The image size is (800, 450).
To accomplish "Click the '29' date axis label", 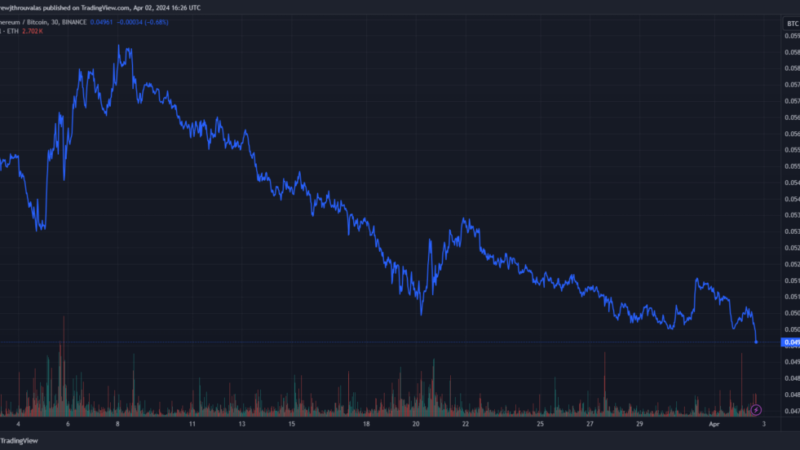I will (639, 424).
